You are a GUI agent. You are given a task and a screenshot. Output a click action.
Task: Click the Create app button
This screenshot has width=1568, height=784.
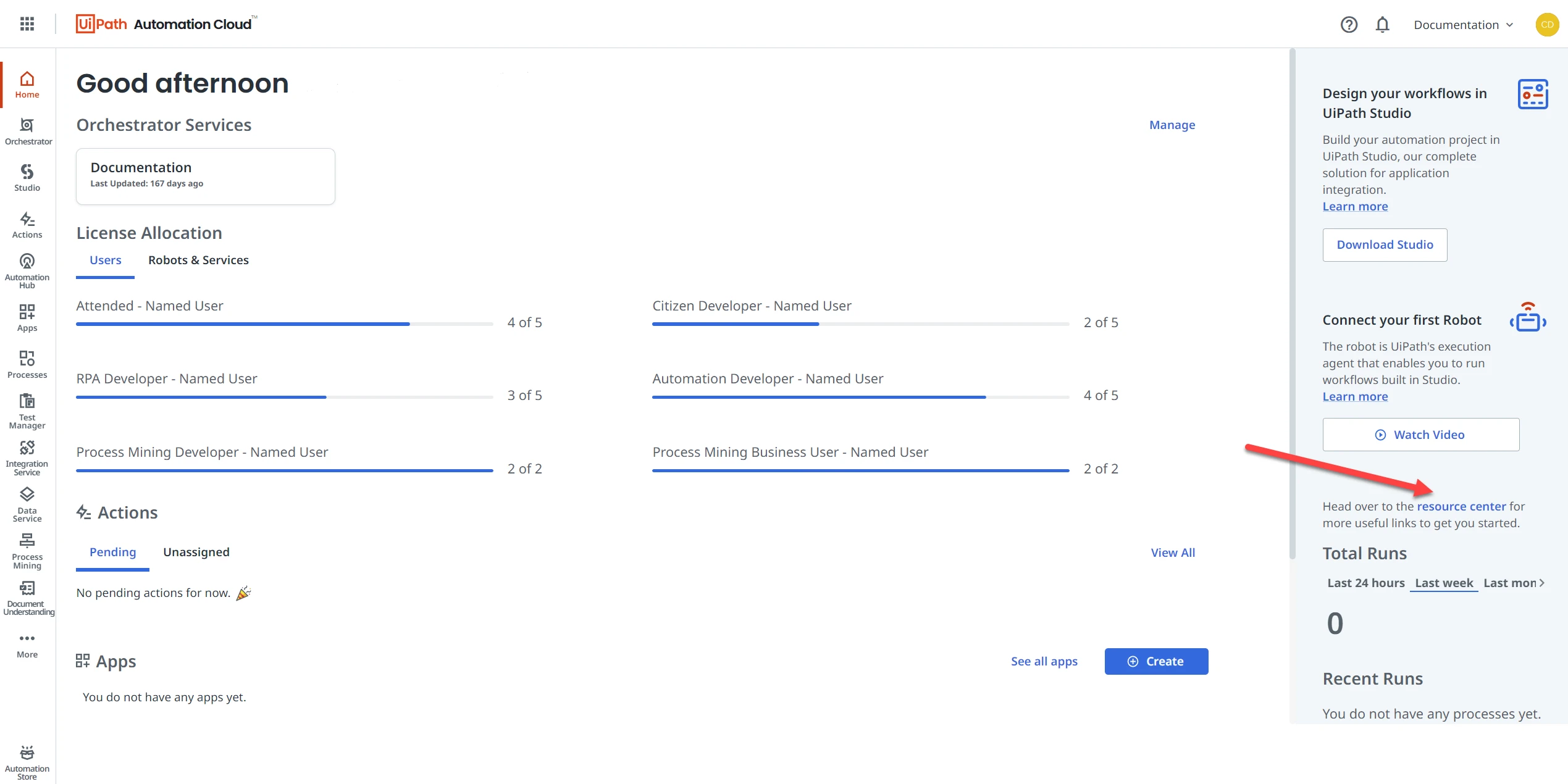pos(1156,661)
